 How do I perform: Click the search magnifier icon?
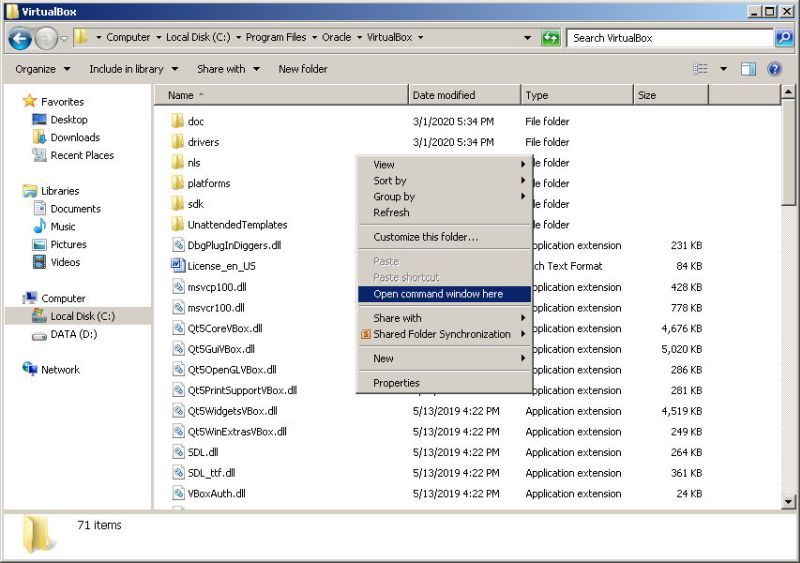click(x=784, y=38)
